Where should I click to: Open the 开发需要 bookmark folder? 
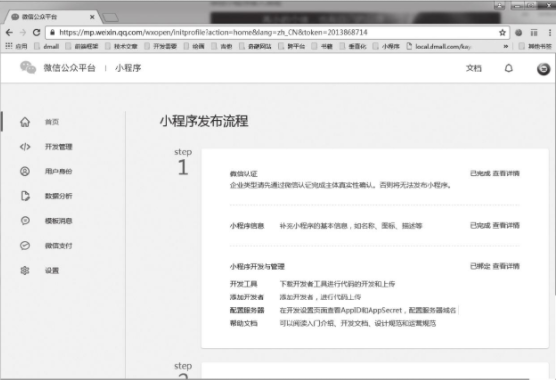[x=161, y=46]
